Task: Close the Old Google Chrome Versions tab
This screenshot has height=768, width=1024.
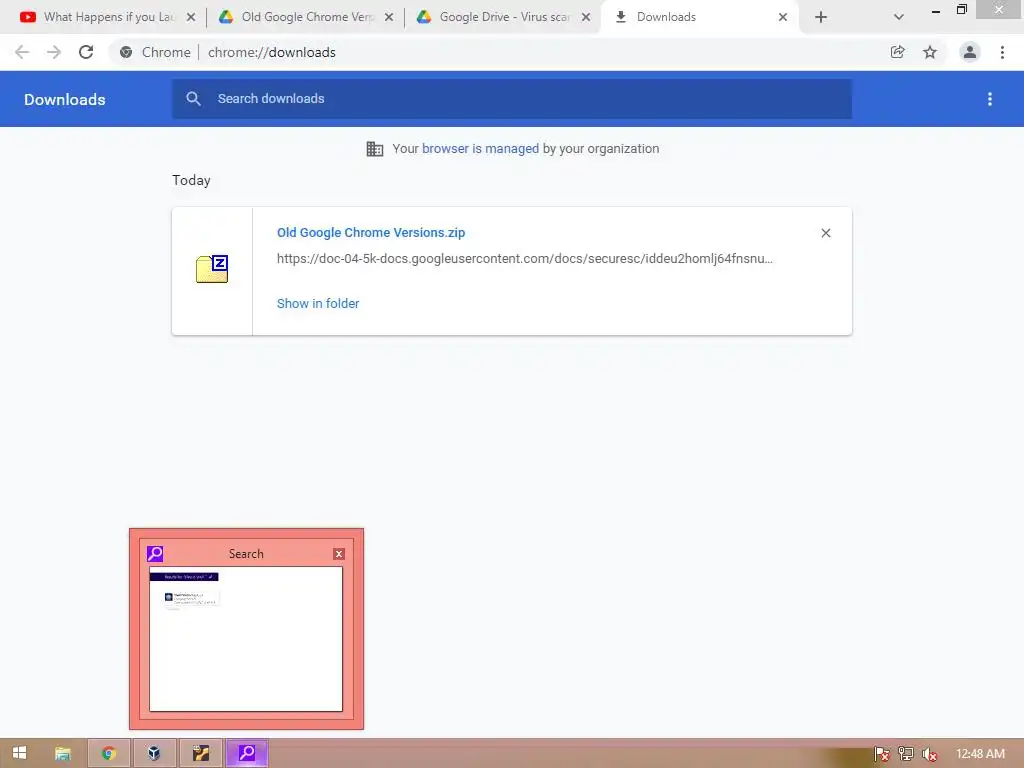Action: click(389, 17)
